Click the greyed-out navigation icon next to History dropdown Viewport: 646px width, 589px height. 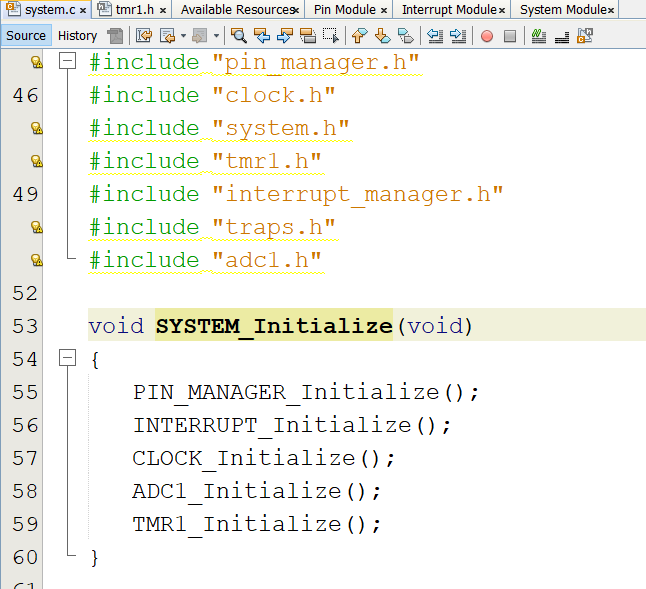[200, 36]
